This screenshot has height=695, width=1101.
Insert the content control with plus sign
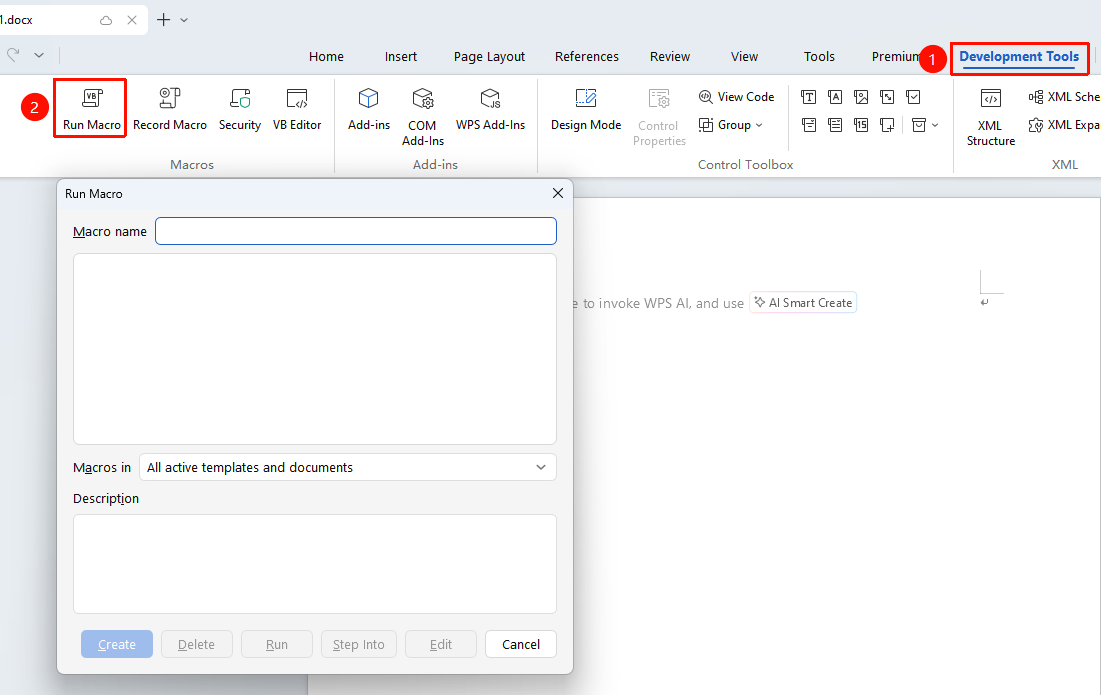point(887,125)
